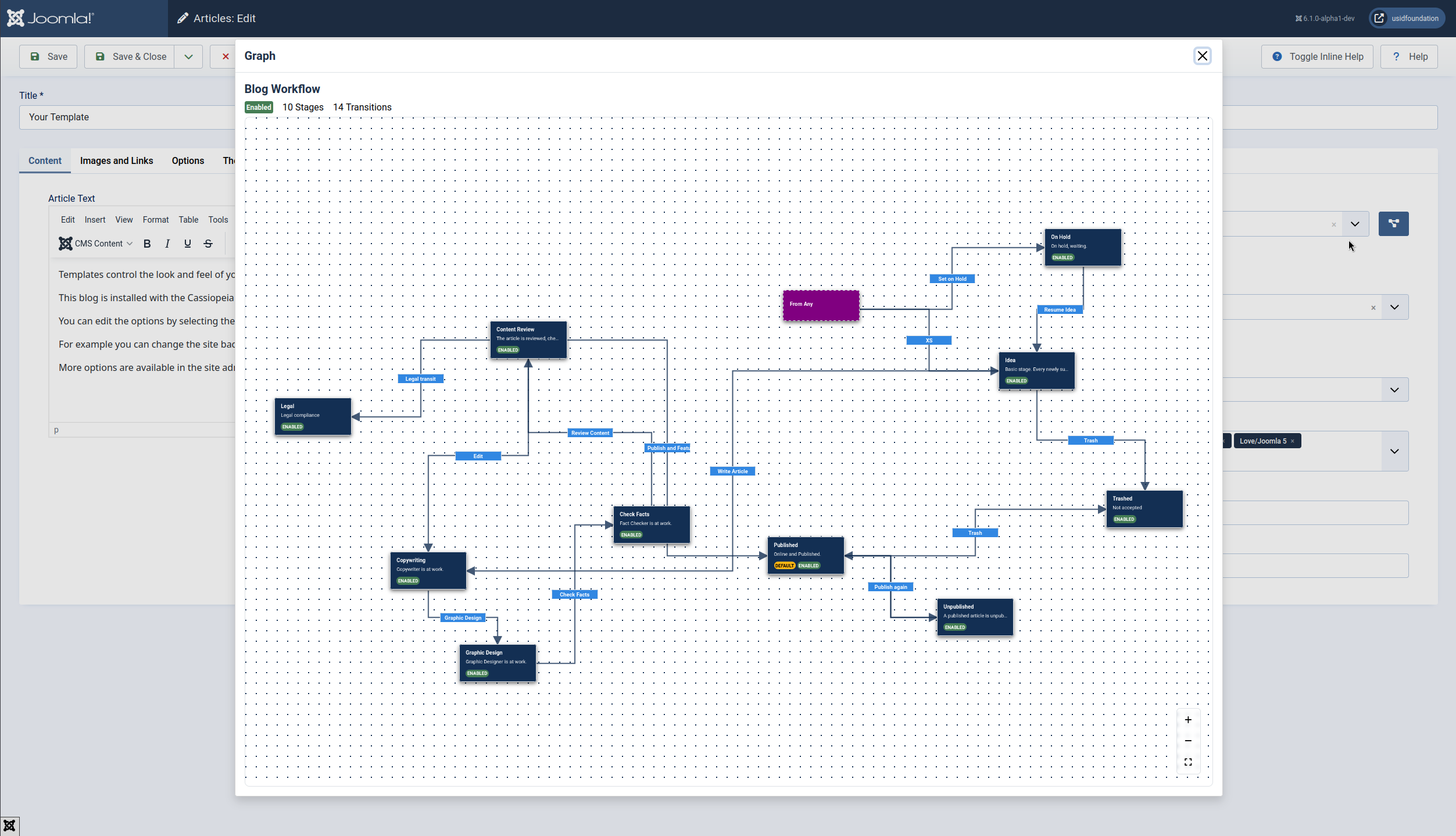Remove the Love/Joomla 5 tag
The width and height of the screenshot is (1456, 836).
tap(1292, 441)
